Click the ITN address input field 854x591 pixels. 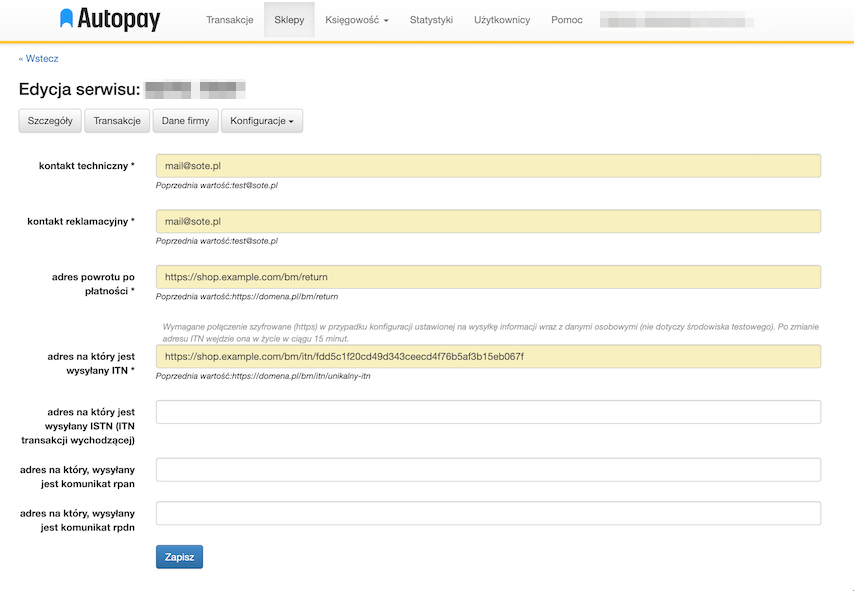(x=487, y=356)
